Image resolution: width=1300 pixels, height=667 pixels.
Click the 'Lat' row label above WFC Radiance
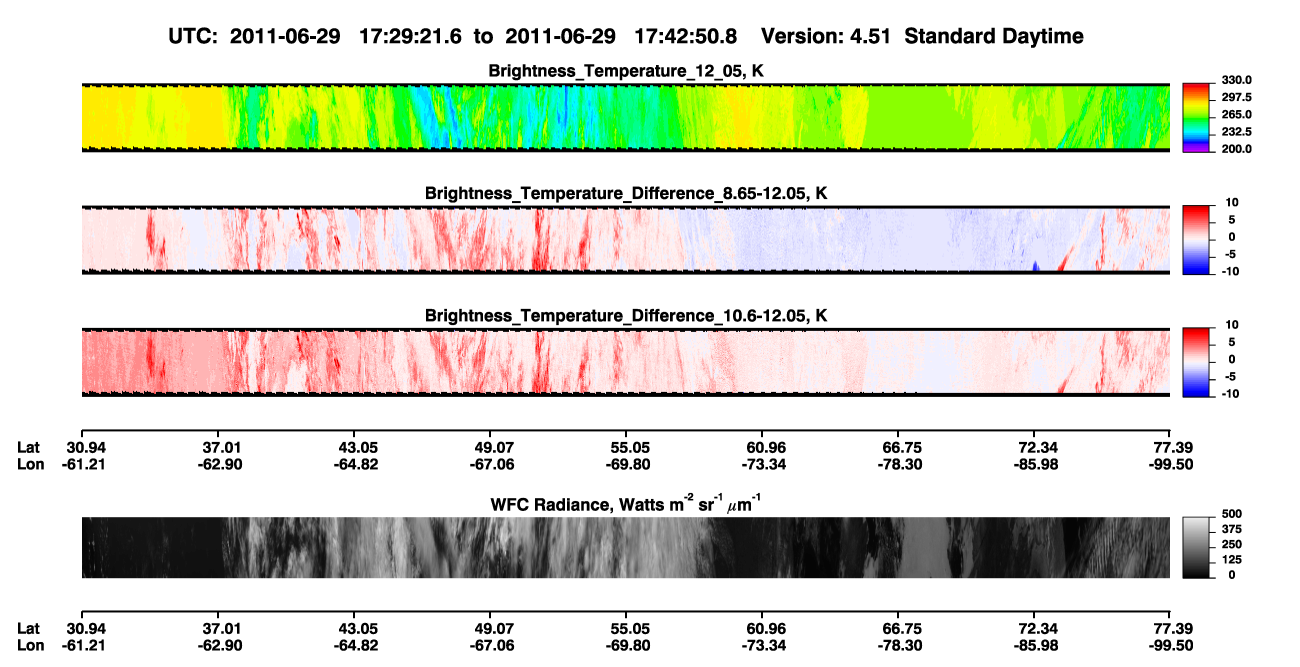pyautogui.click(x=29, y=447)
